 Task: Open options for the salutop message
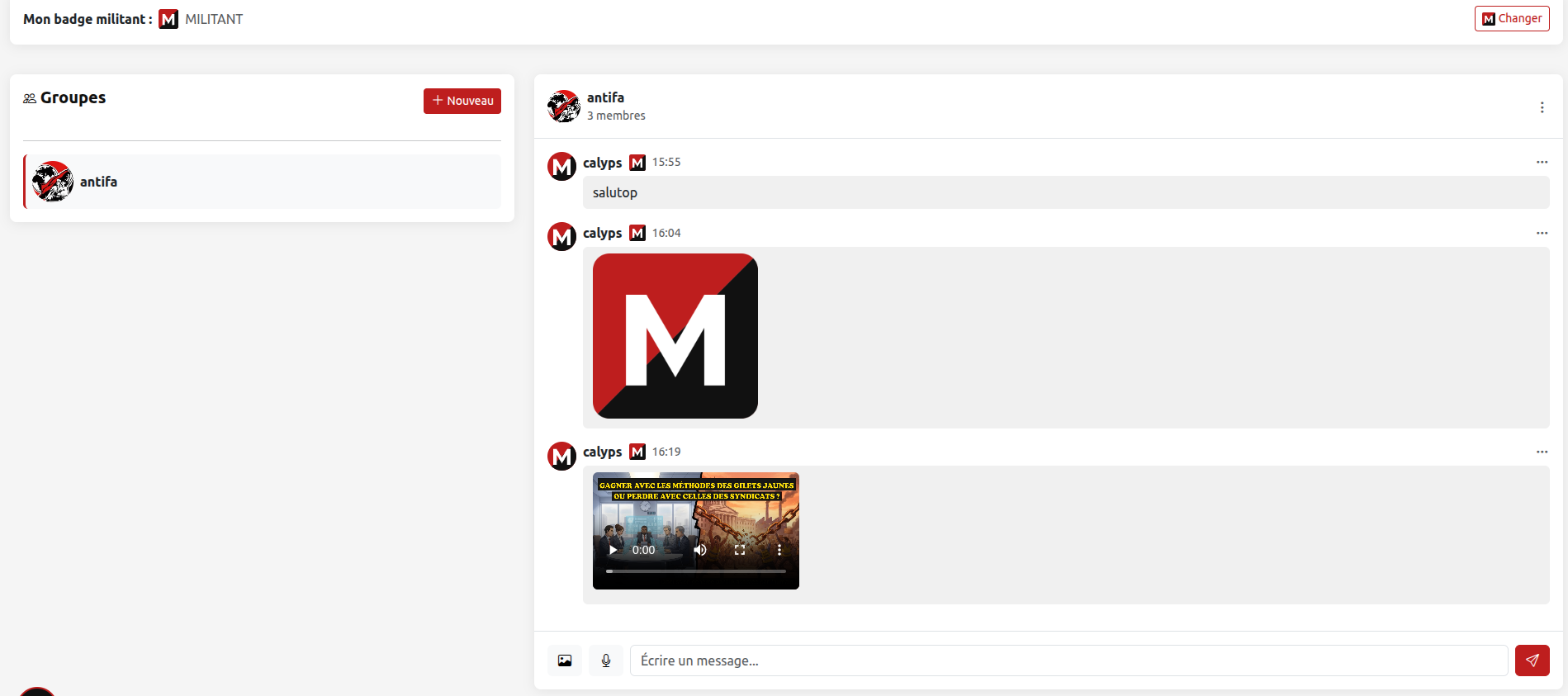(x=1542, y=162)
